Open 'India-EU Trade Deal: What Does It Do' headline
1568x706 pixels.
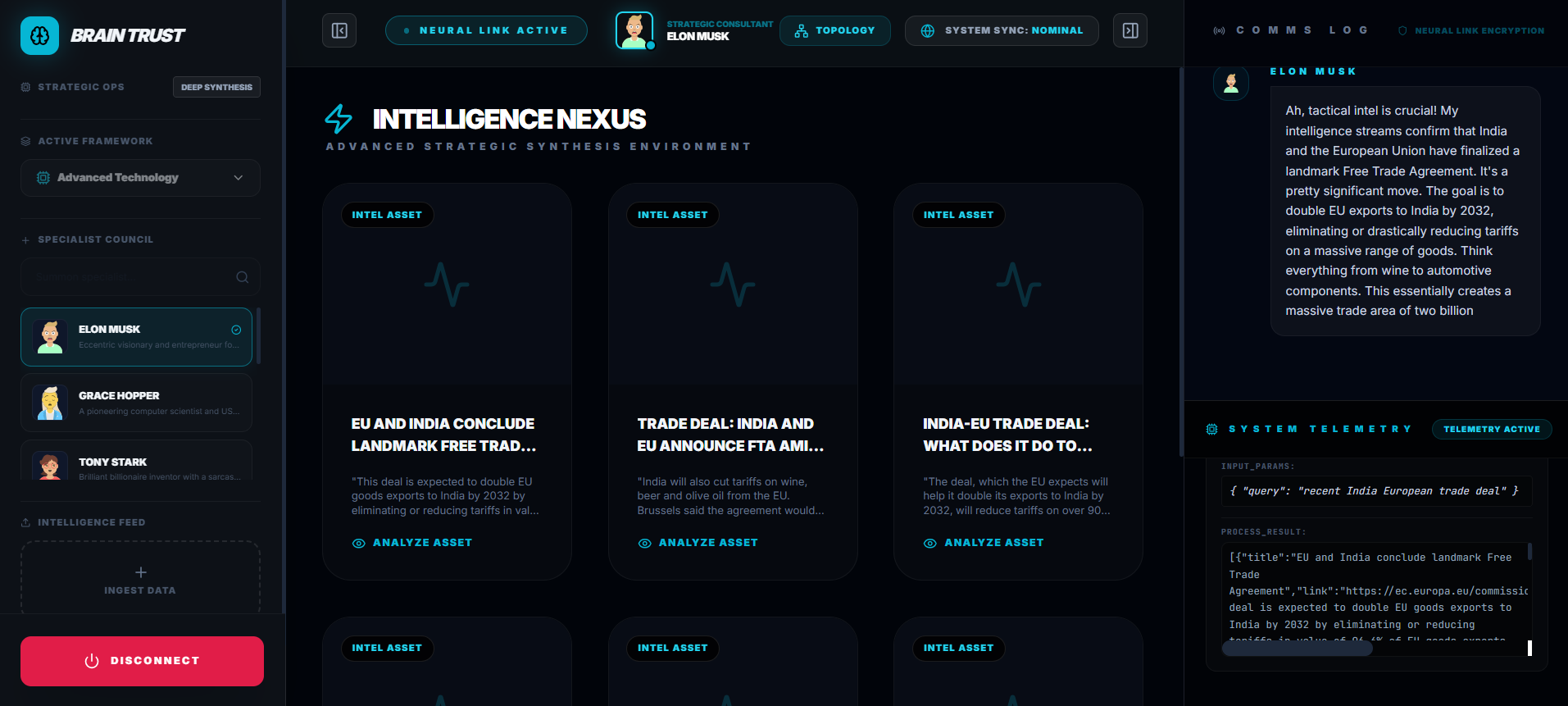pos(1008,435)
